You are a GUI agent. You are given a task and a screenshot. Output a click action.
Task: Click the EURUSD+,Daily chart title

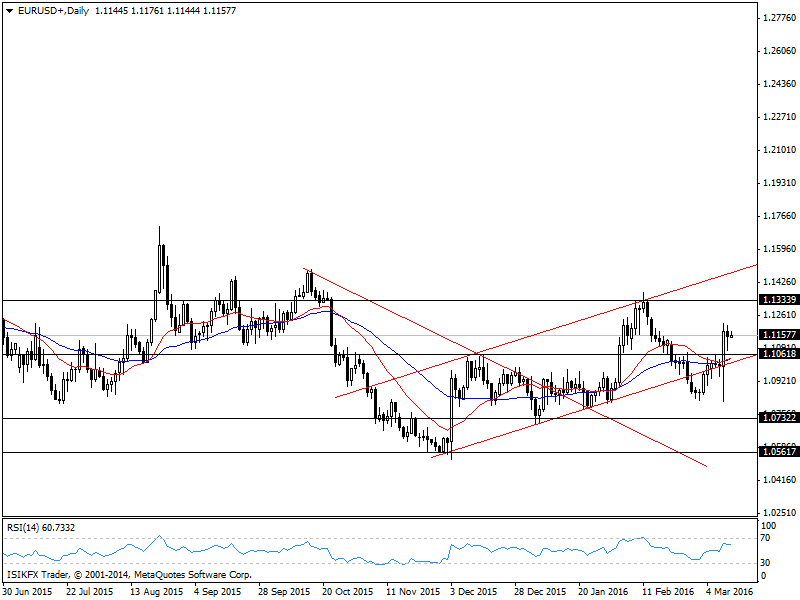click(54, 11)
